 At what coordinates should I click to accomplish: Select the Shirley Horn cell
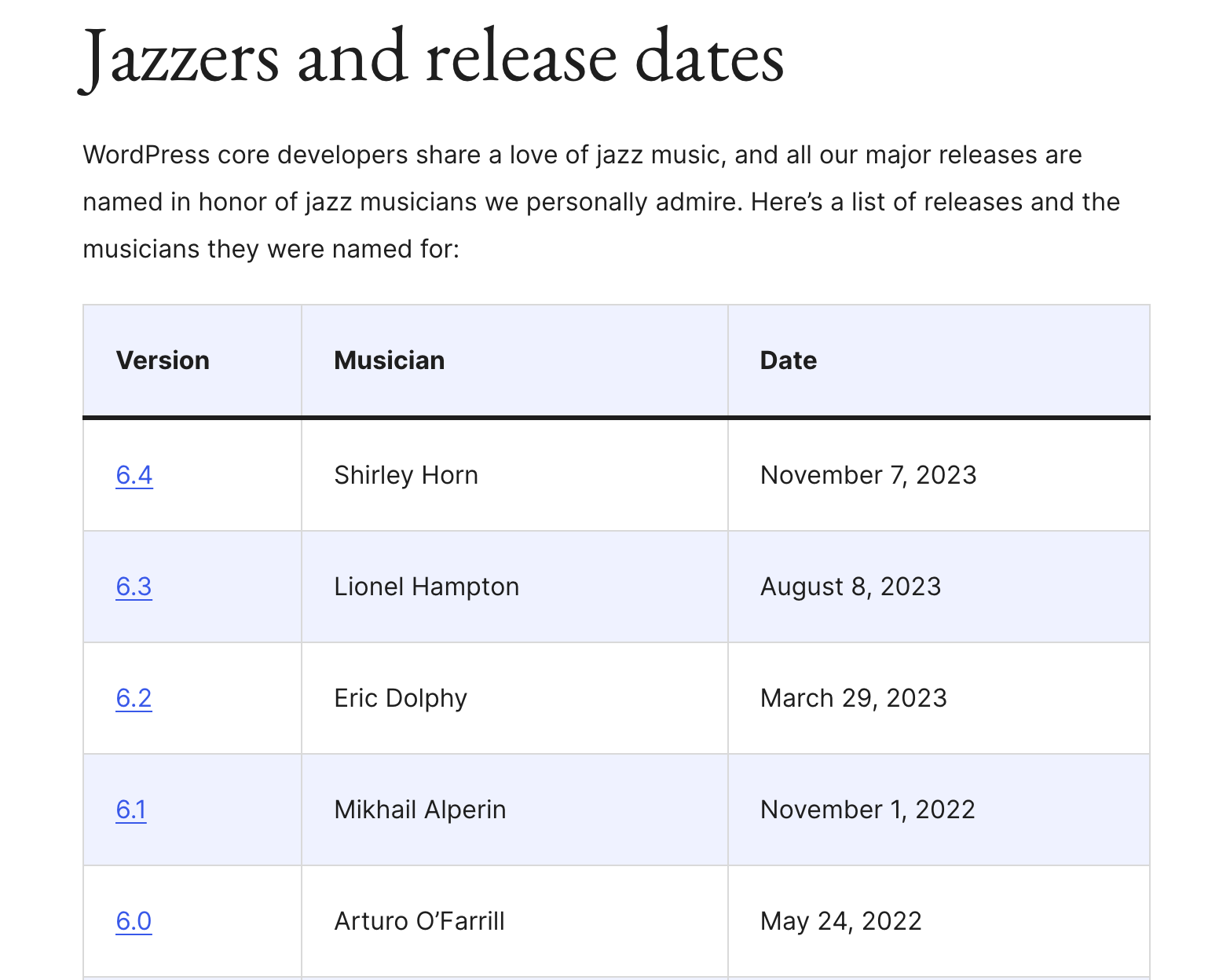coord(406,475)
